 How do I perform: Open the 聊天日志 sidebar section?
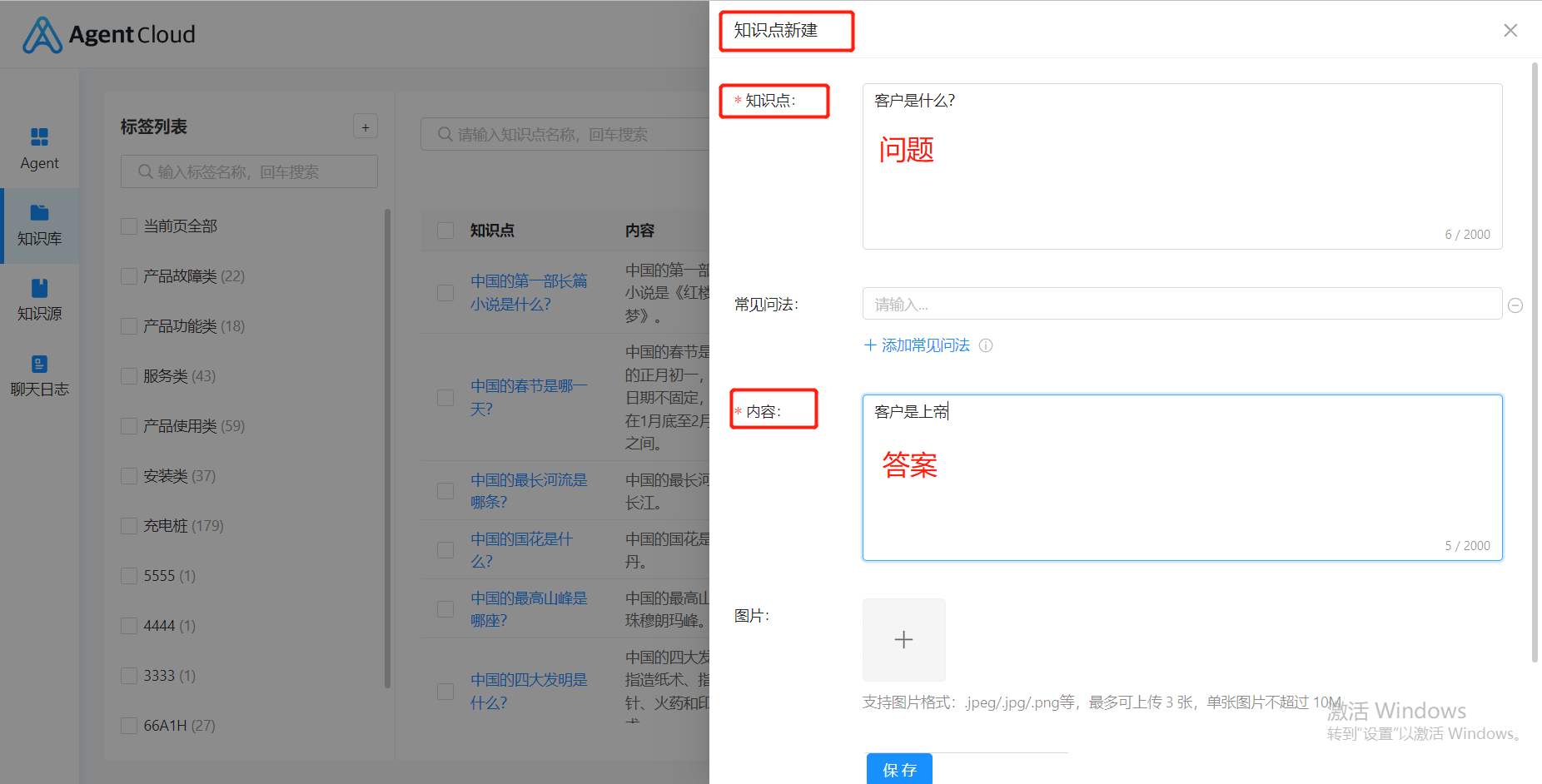[39, 375]
